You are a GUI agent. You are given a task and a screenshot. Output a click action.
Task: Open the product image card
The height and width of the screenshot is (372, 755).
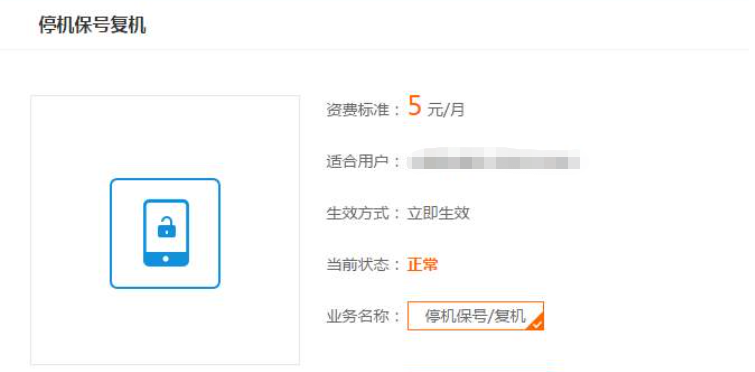pyautogui.click(x=165, y=230)
